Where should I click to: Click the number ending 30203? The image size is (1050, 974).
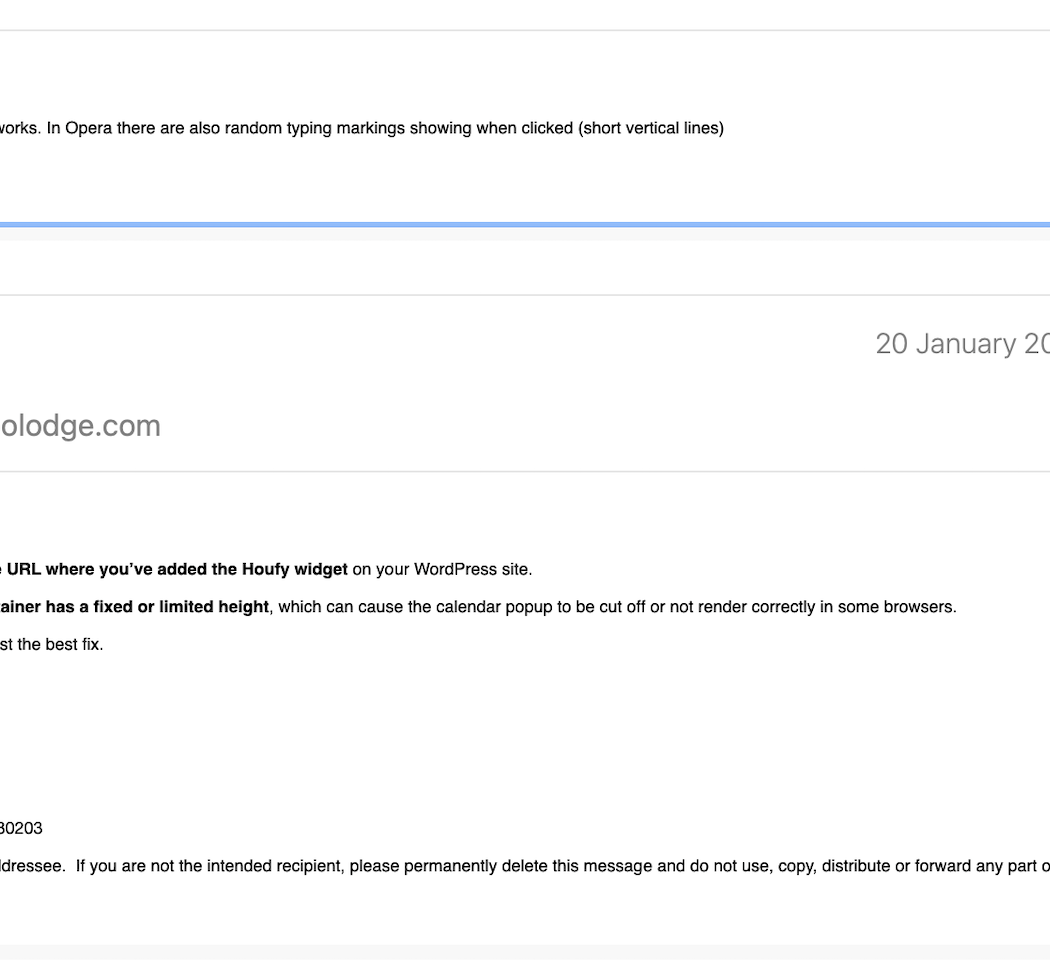tap(21, 829)
